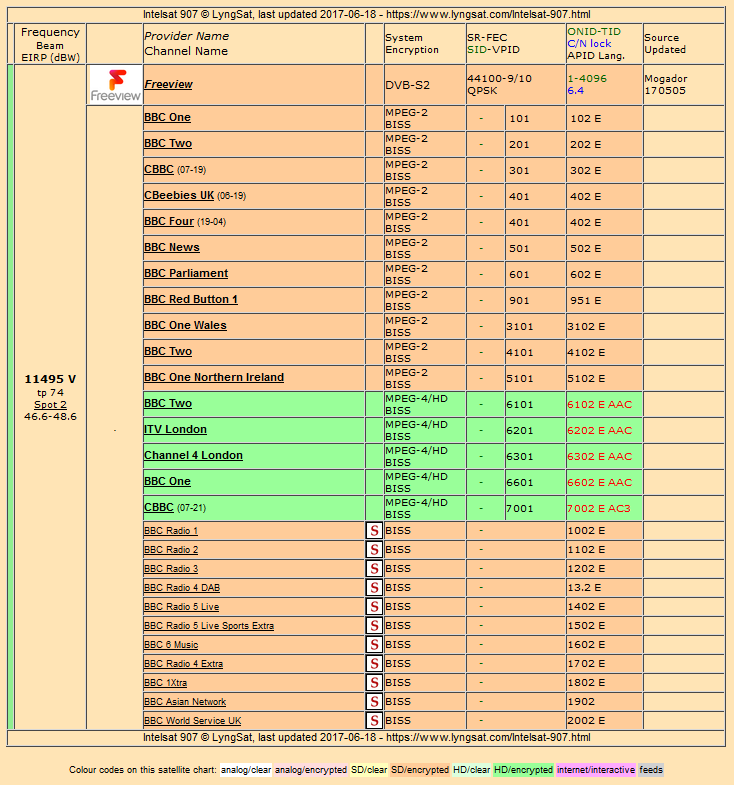Select the Mogador 170505 source cell

tap(683, 85)
